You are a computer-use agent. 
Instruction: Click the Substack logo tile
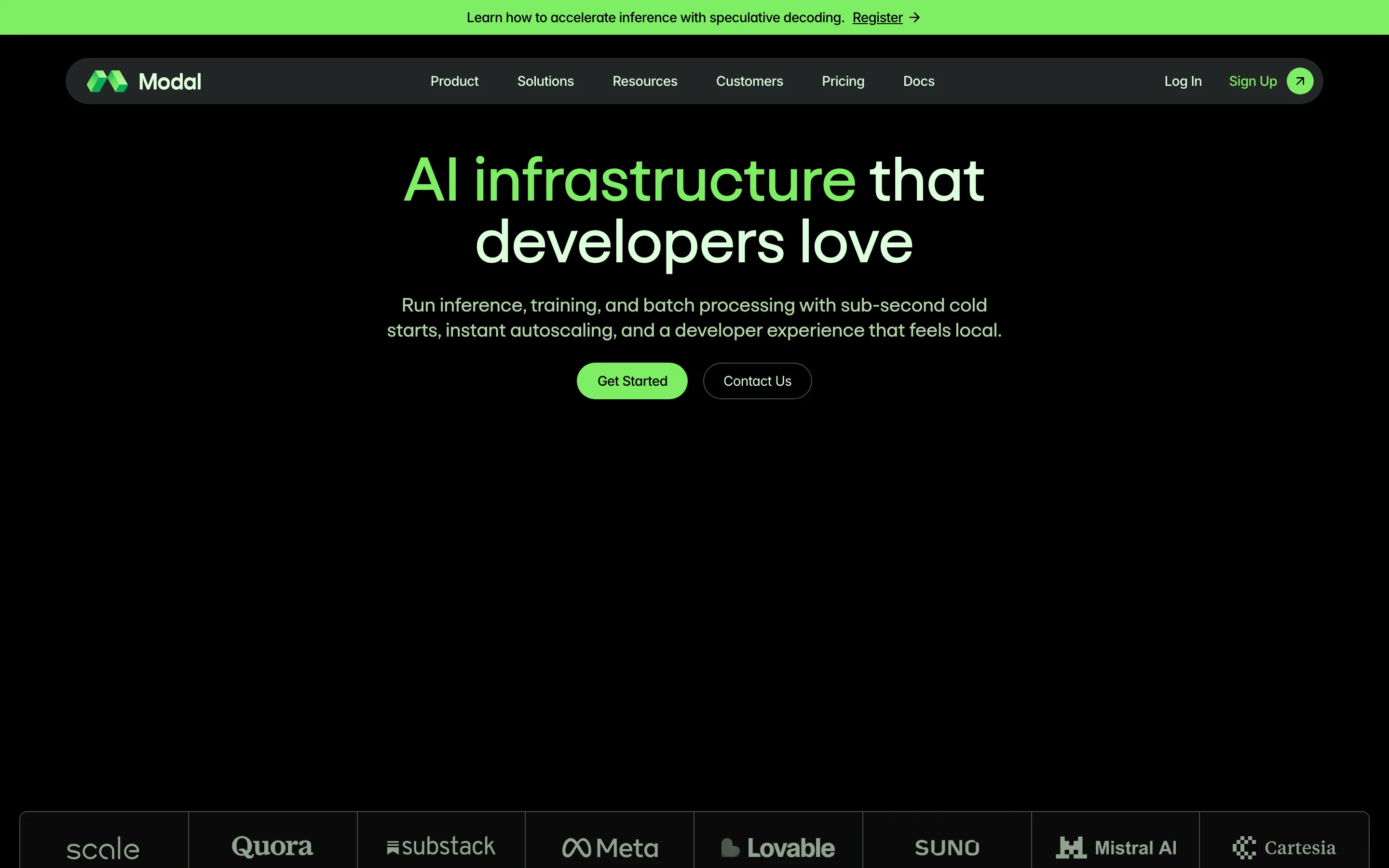pyautogui.click(x=441, y=847)
